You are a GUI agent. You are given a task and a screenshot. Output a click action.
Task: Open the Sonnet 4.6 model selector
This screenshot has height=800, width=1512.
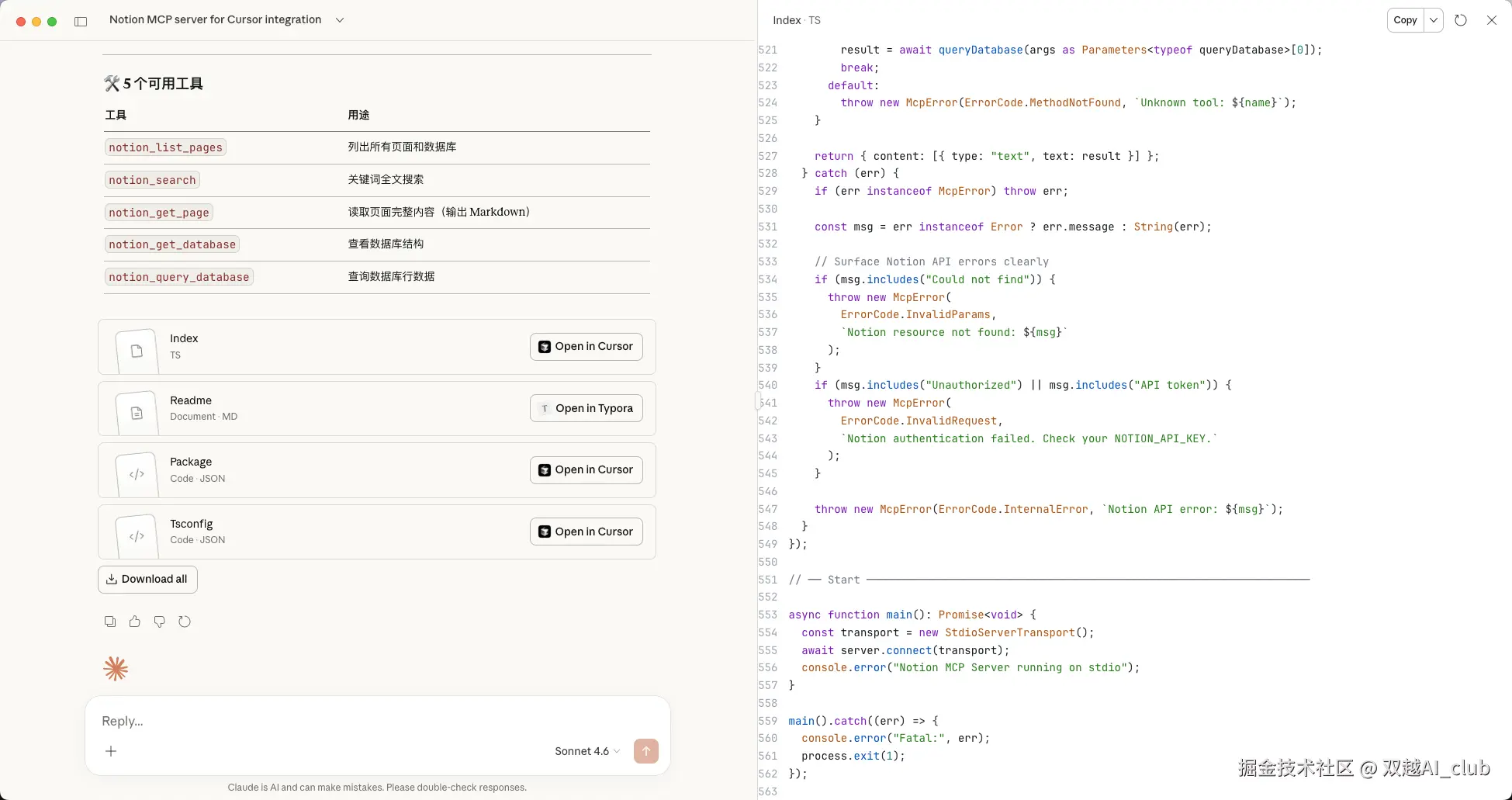[x=586, y=751]
